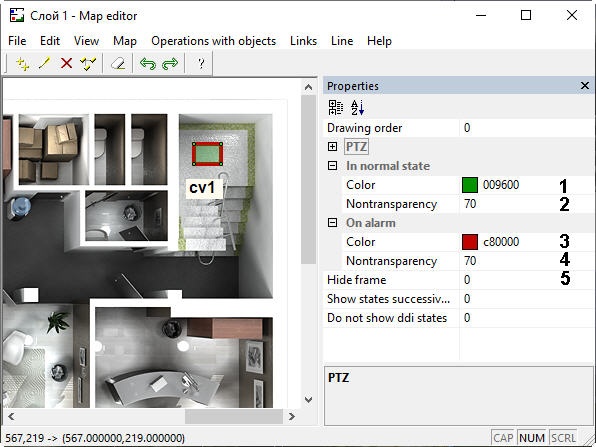This screenshot has height=447, width=596.
Task: Expand the PTZ property group
Action: [332, 147]
